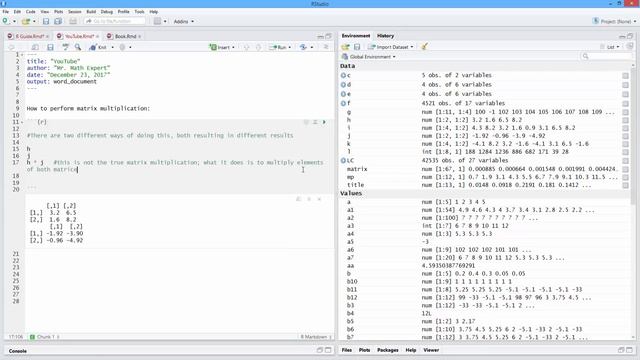
Task: Click the Open File folder icon
Action: click(26, 21)
